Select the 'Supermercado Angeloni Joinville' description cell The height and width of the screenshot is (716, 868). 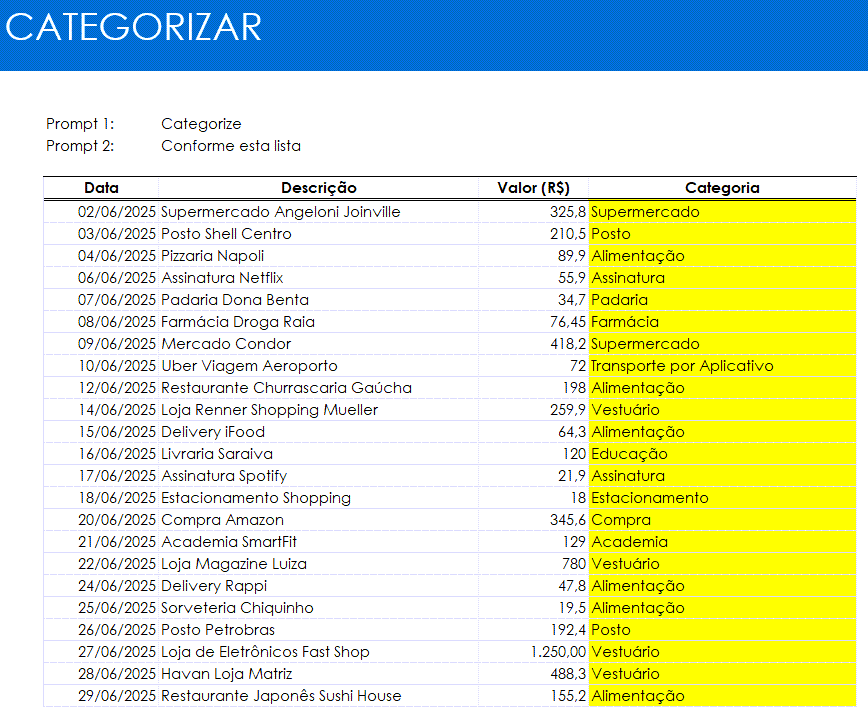coord(280,212)
